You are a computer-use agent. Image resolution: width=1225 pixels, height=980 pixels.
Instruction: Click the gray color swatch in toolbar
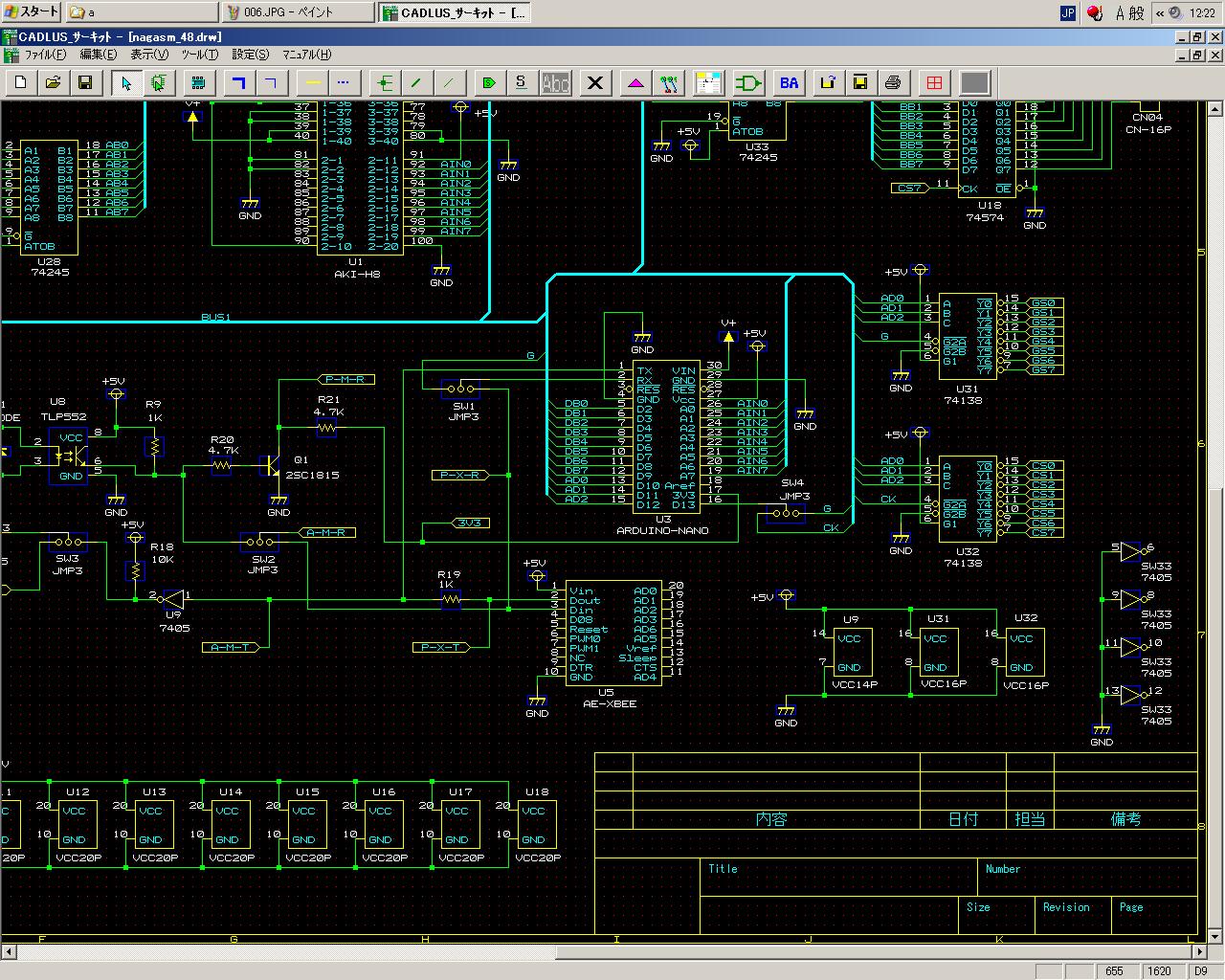[974, 83]
